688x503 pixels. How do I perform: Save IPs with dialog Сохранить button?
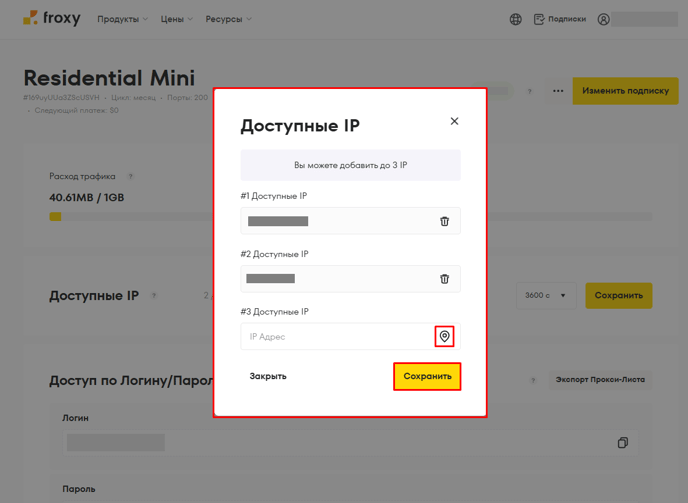tap(427, 376)
